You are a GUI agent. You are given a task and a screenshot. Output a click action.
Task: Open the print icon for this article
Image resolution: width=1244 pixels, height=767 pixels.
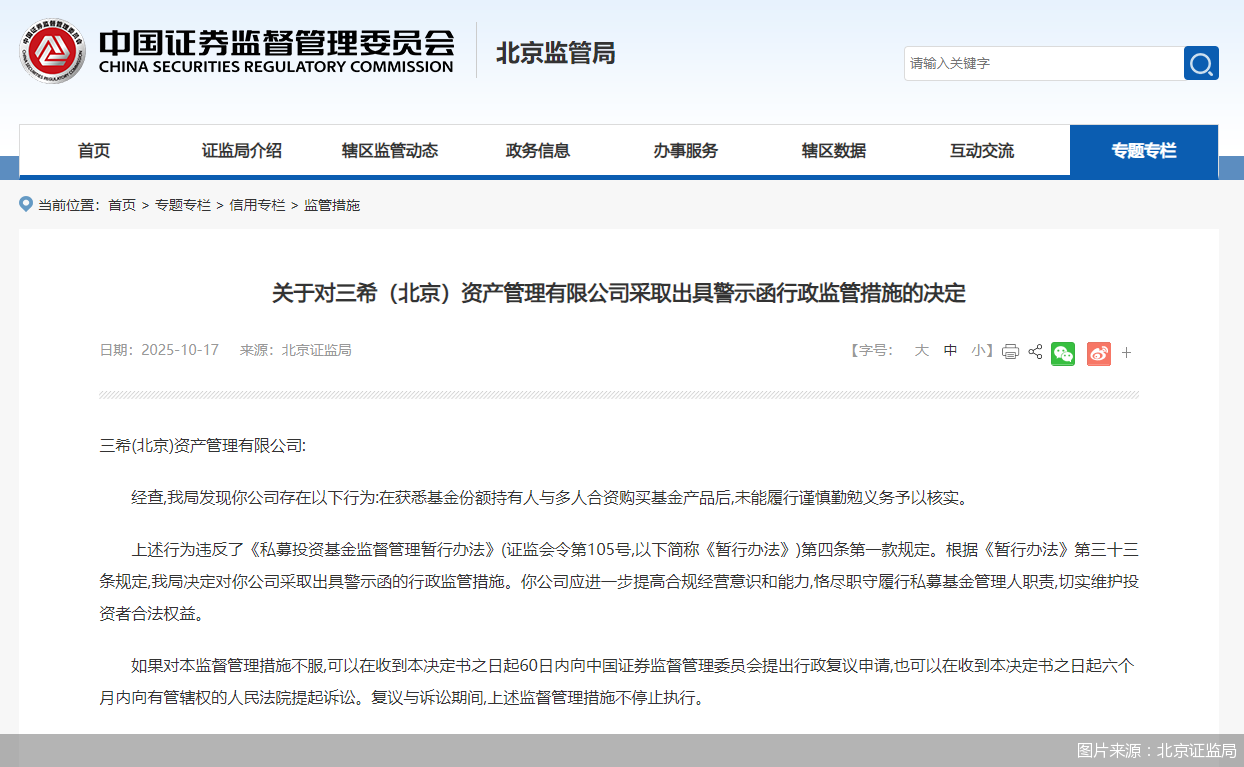click(1010, 352)
